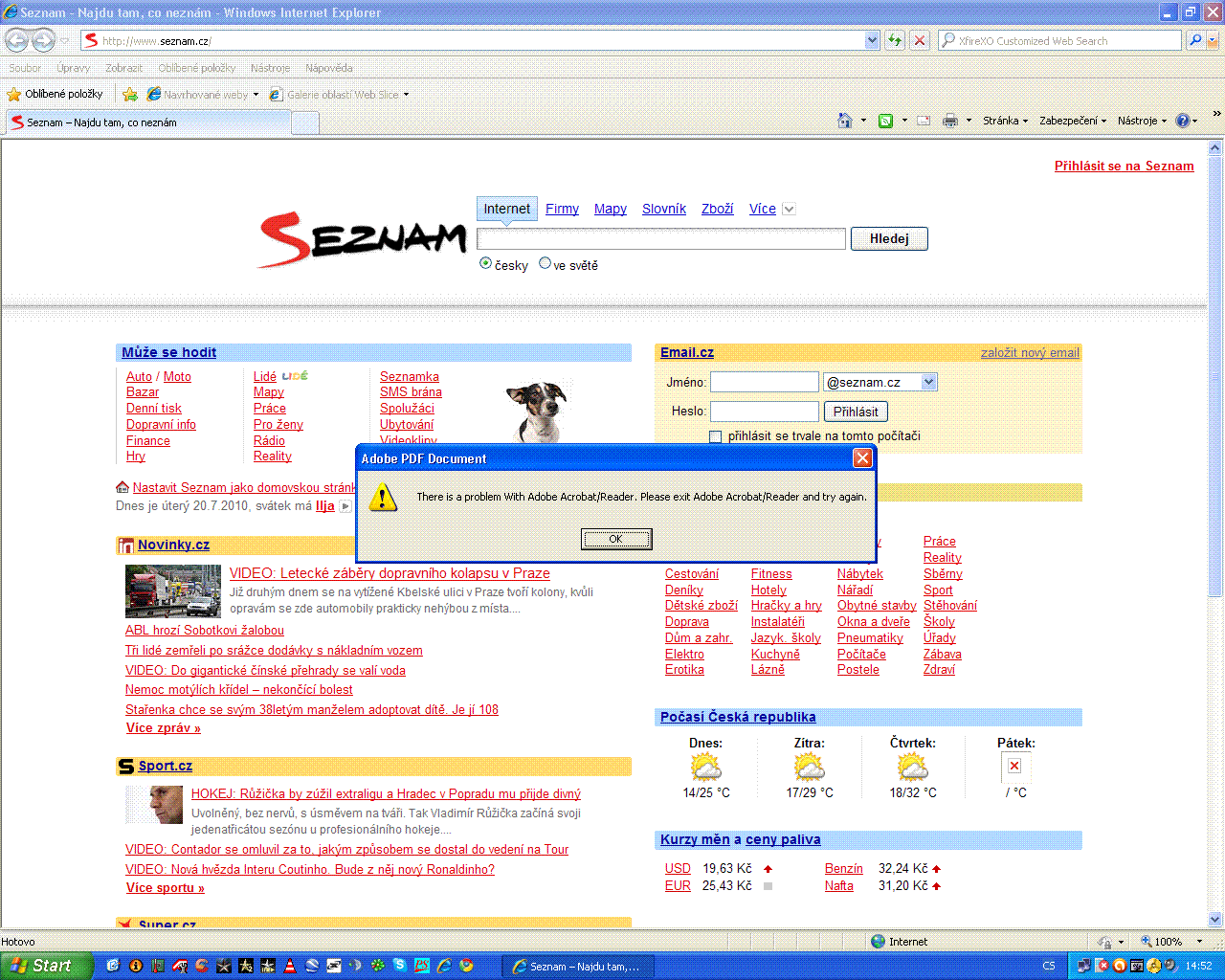Click the Forward navigation arrow
Screen dimensions: 1225x980
43,40
